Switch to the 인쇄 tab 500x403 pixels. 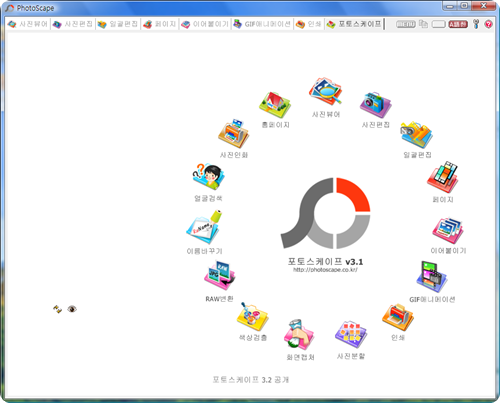(309, 24)
